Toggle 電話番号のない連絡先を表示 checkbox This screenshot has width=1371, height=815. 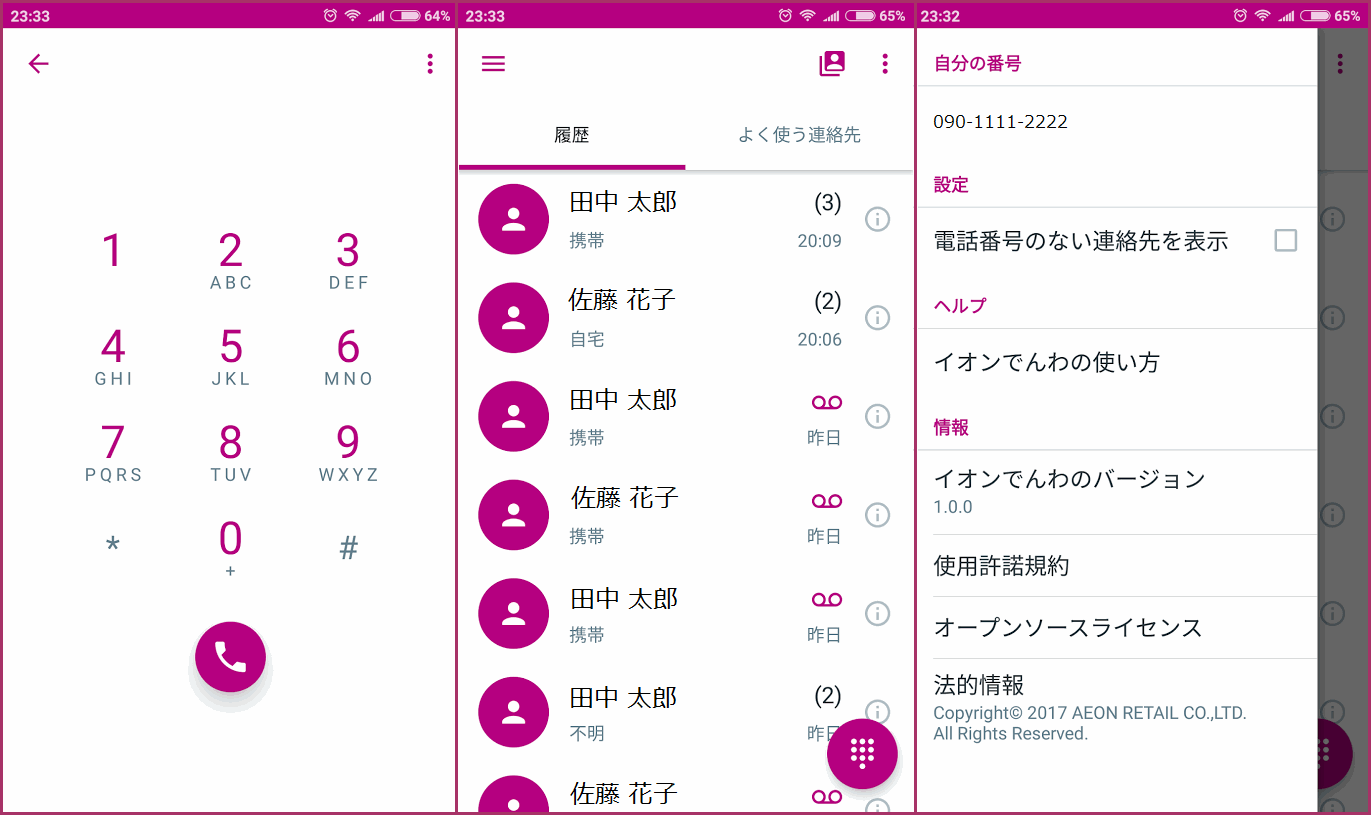click(1286, 240)
